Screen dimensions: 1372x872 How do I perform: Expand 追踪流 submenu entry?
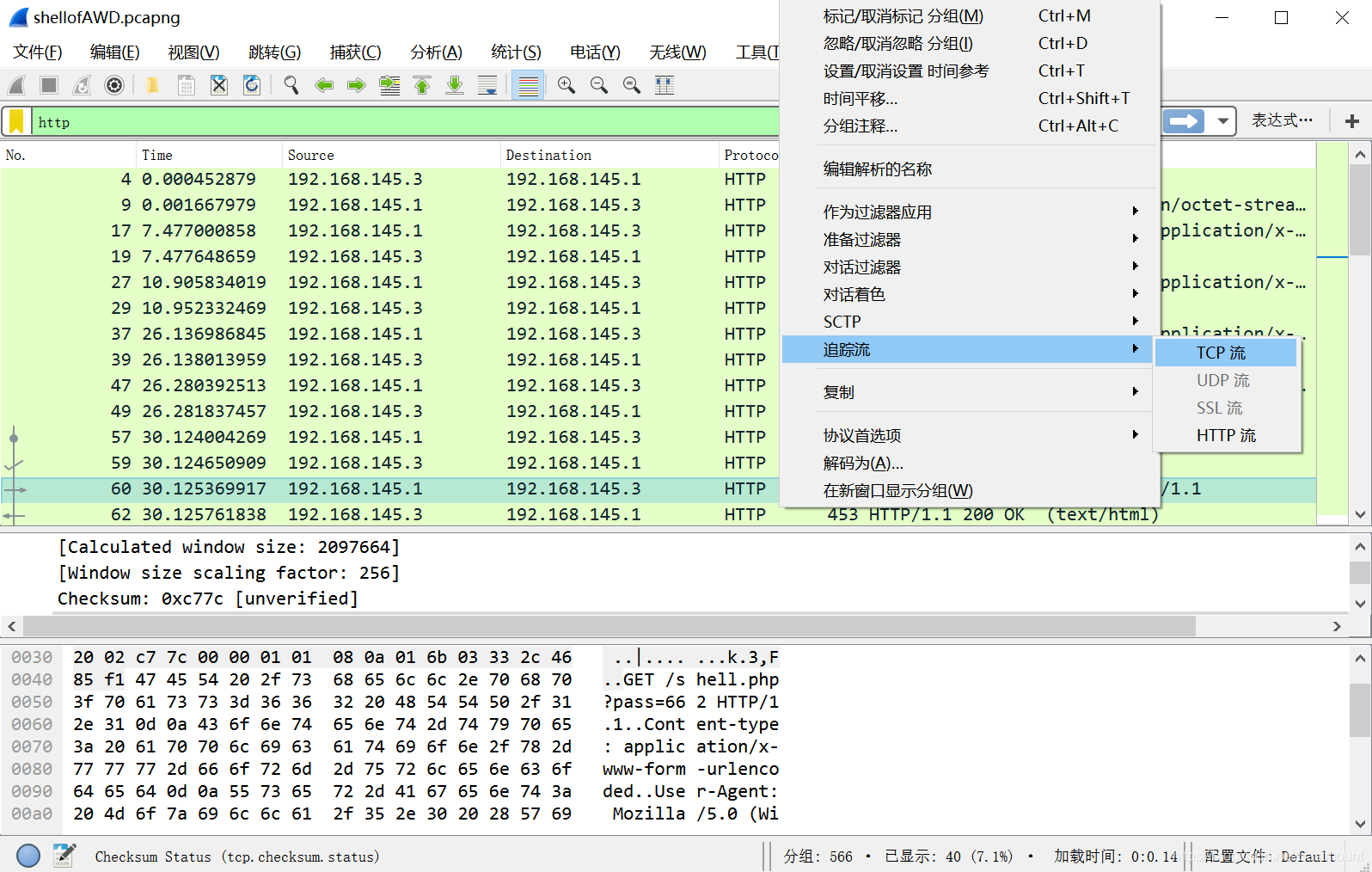tap(969, 349)
